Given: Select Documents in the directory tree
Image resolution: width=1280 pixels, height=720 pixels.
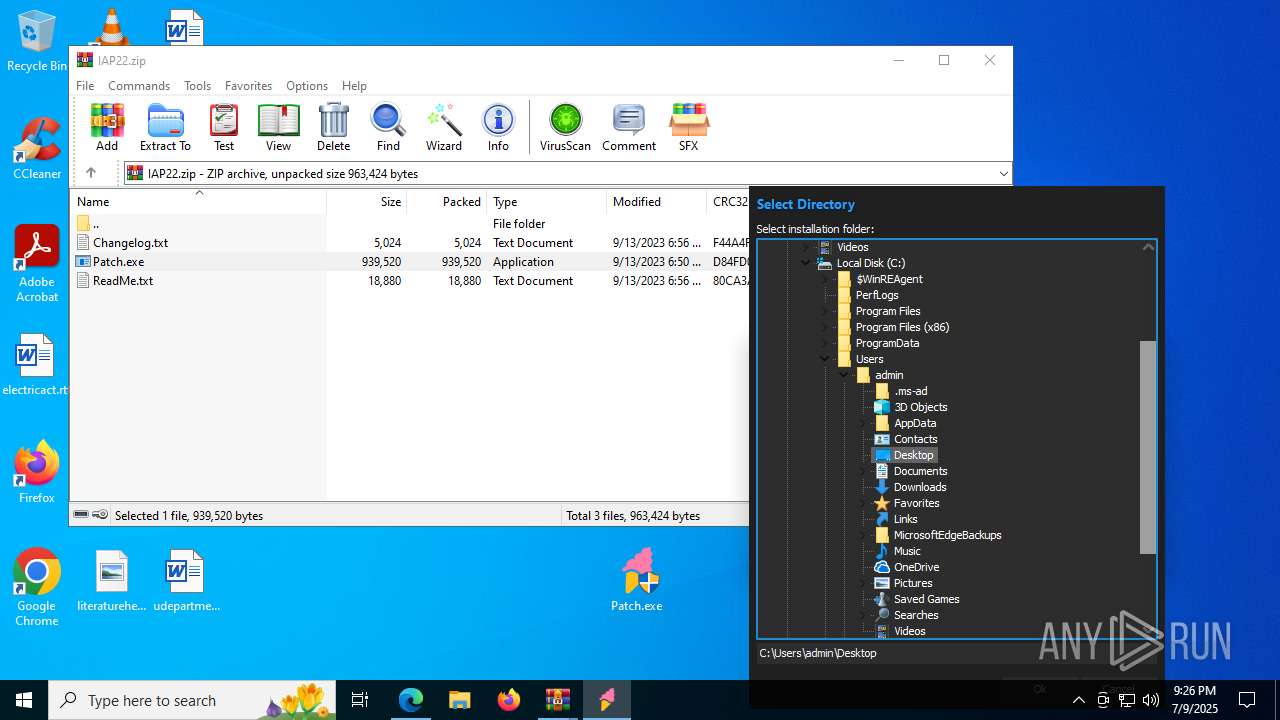Looking at the screenshot, I should pos(920,471).
